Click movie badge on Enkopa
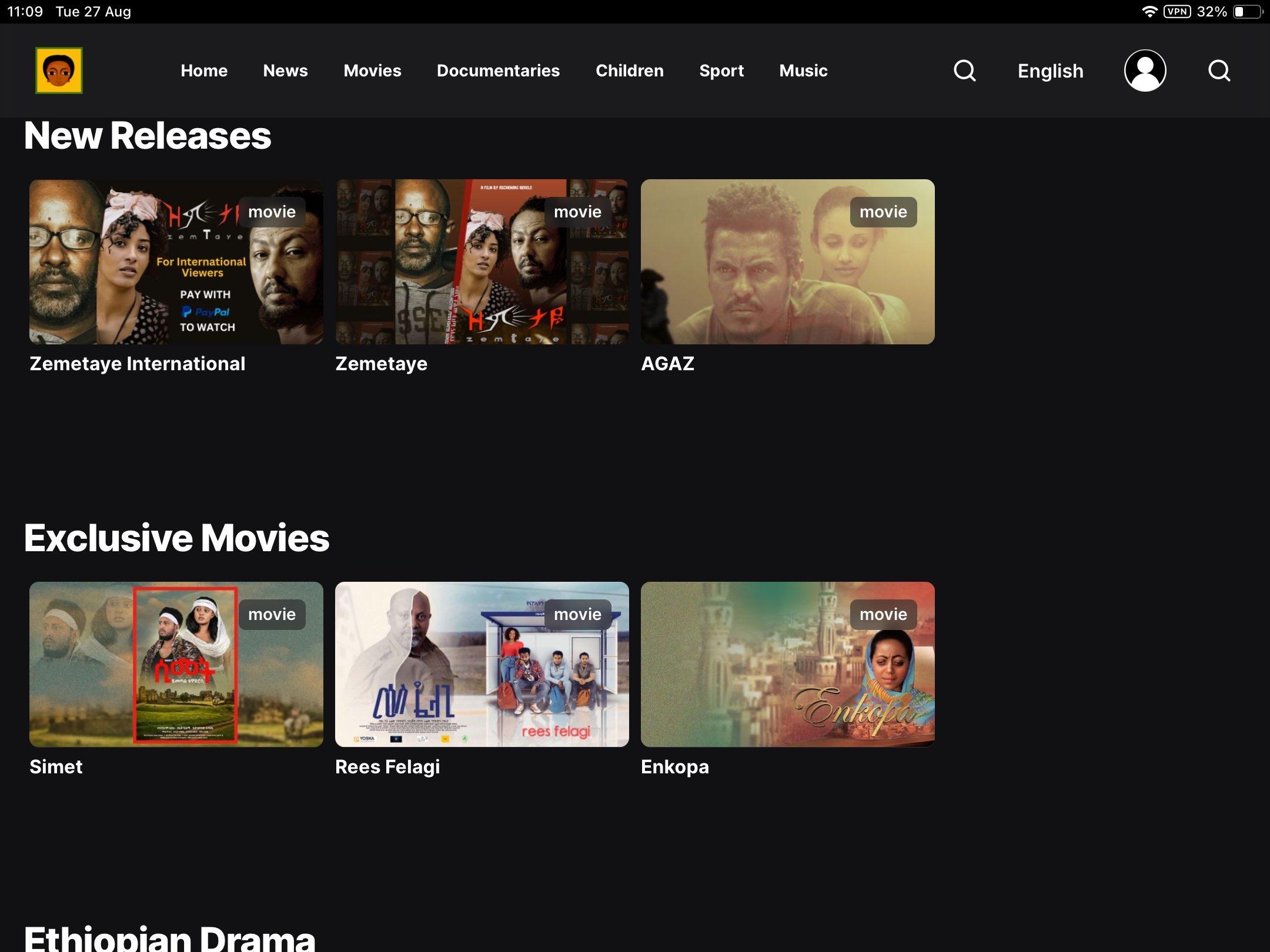Screen dimensions: 1270x952 tap(883, 614)
